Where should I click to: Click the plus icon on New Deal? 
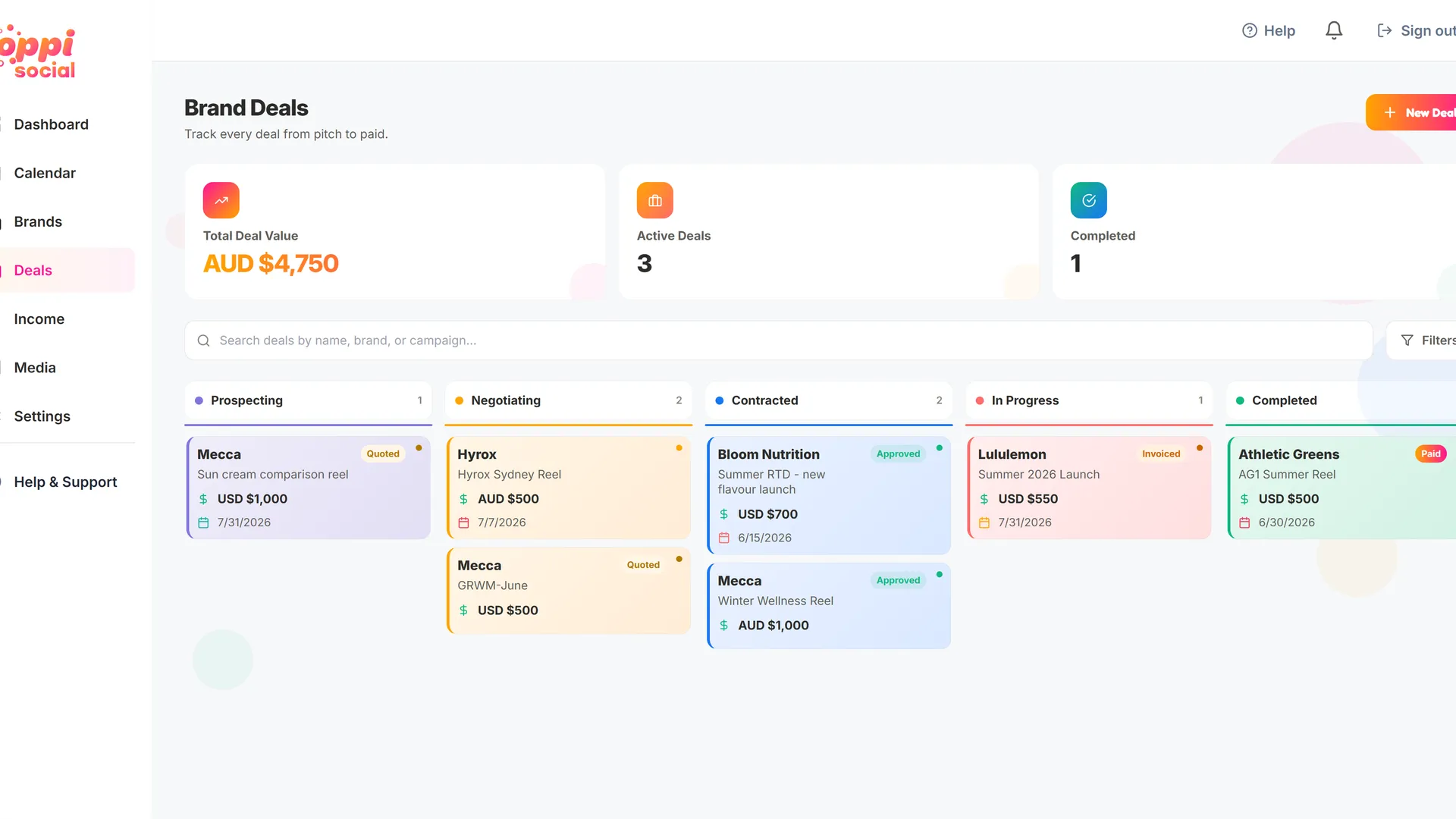click(1390, 112)
